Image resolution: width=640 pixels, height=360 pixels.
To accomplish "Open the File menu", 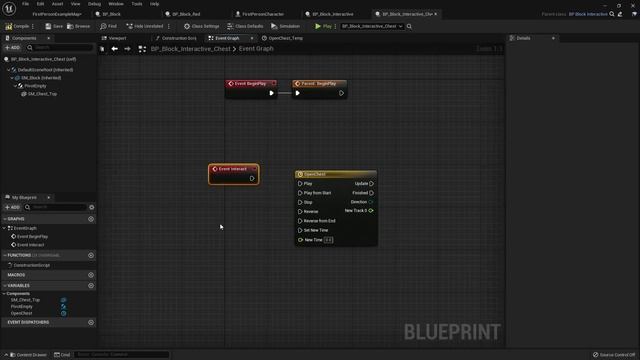I will (x=25, y=4).
